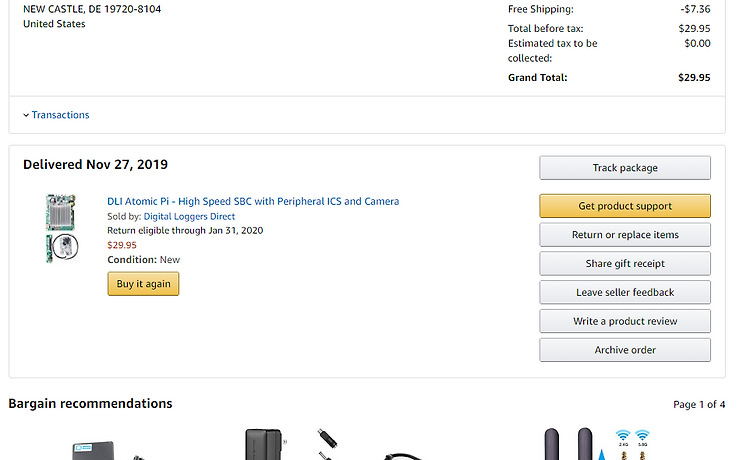Open the power adapter bargain image
Screen dimensions: 750x460
[264, 444]
